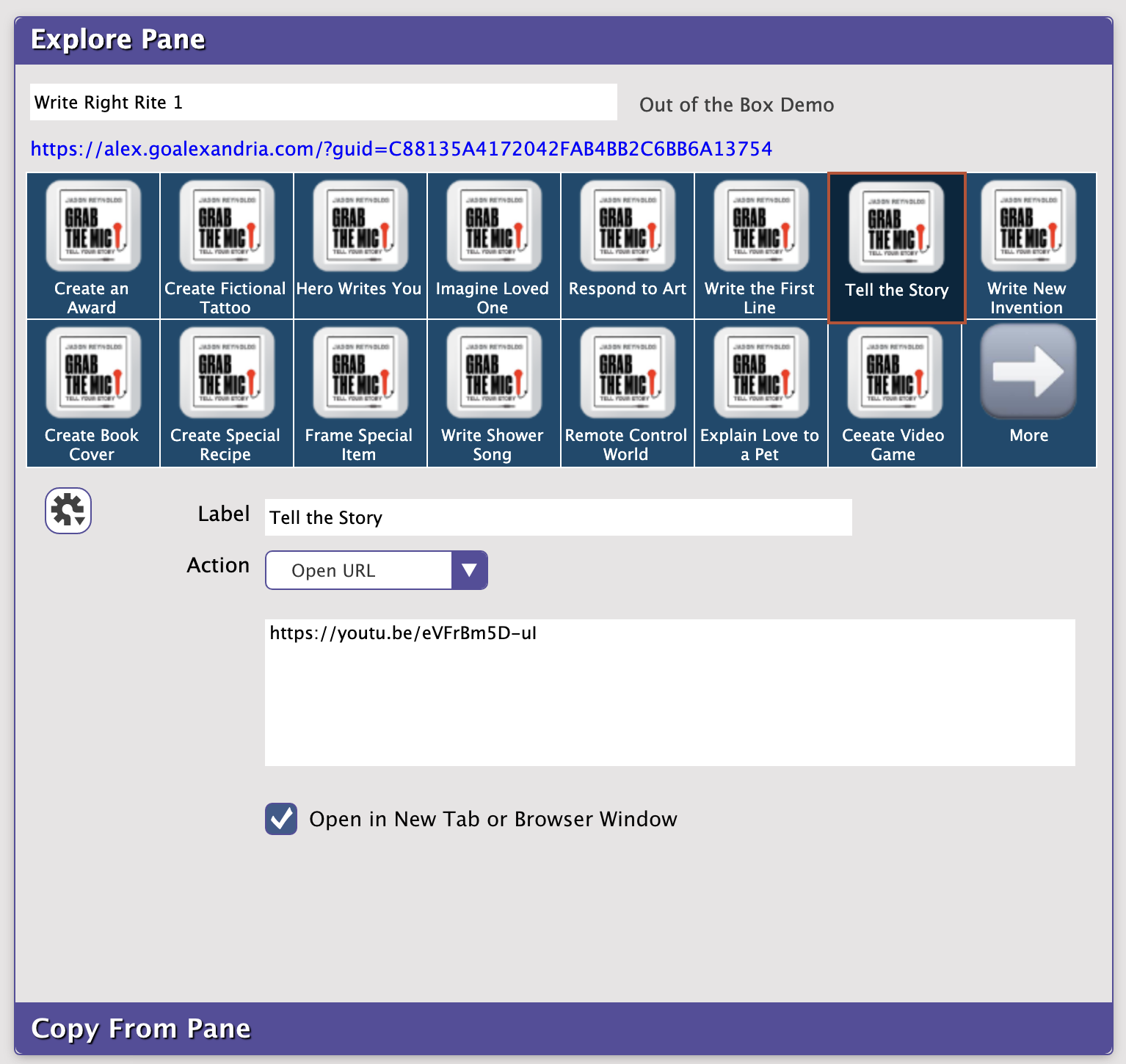Open the Action dropdown showing Open URL
Screen dimensions: 1126x1064
[377, 570]
